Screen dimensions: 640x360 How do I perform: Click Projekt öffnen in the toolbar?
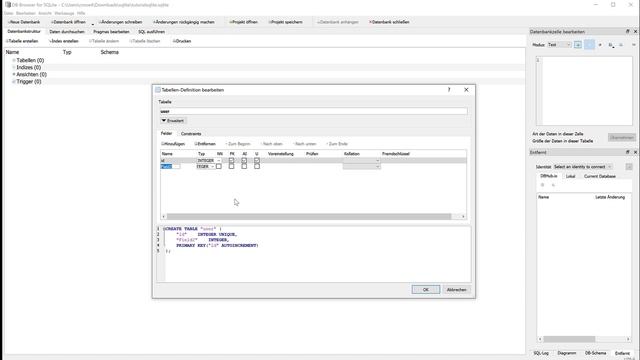[x=243, y=22]
